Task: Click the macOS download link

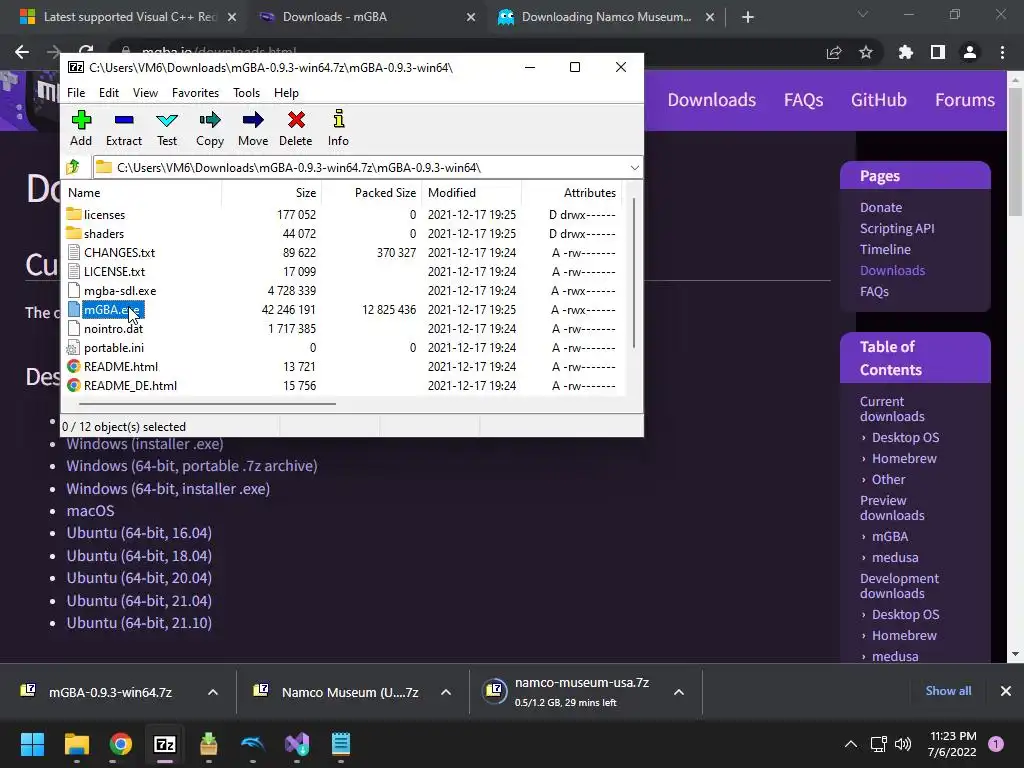Action: point(90,511)
